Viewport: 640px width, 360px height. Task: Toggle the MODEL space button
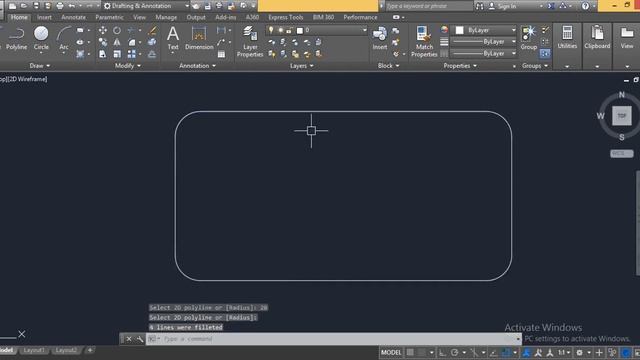[x=391, y=352]
